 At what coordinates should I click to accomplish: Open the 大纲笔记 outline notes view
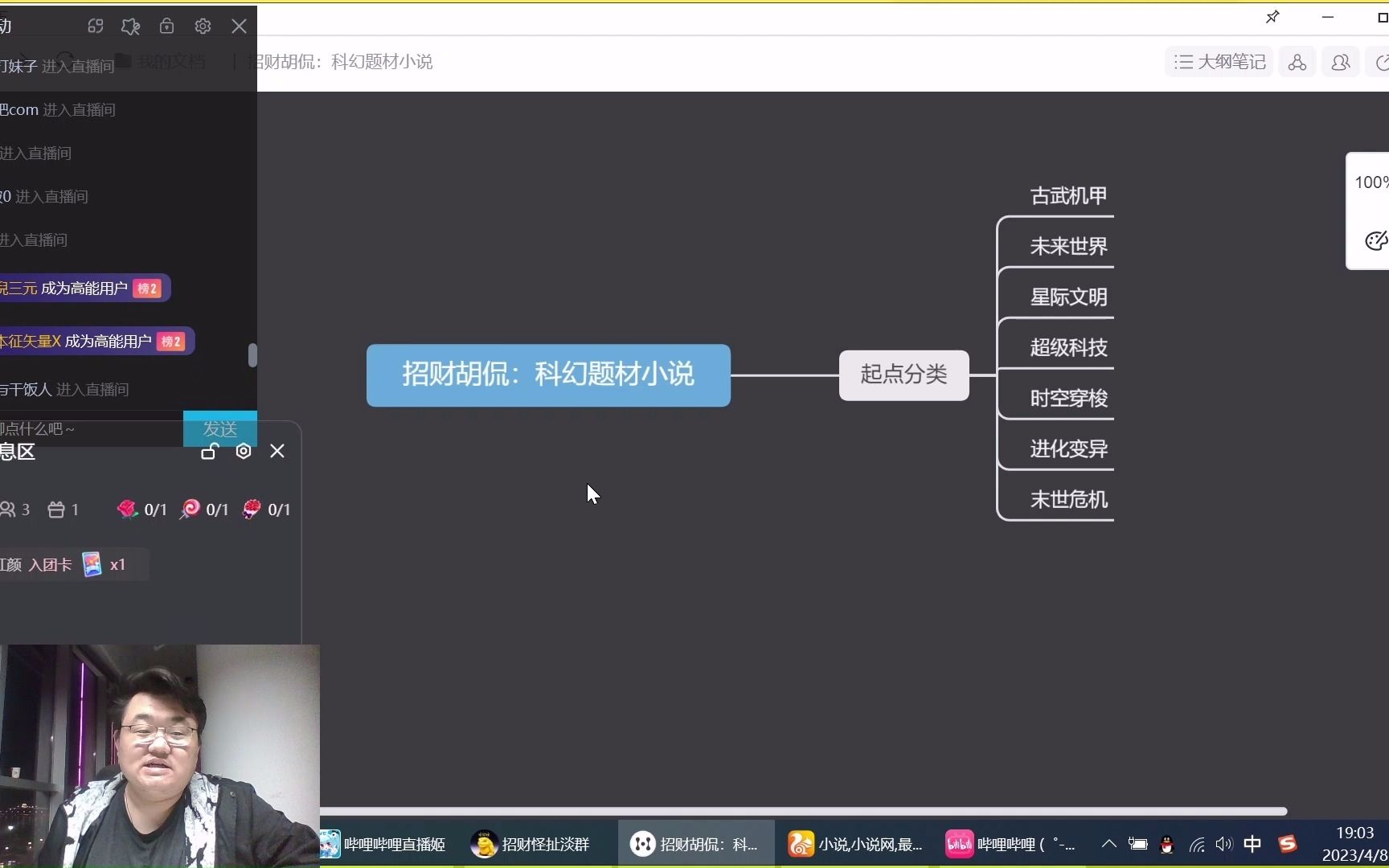tap(1219, 62)
